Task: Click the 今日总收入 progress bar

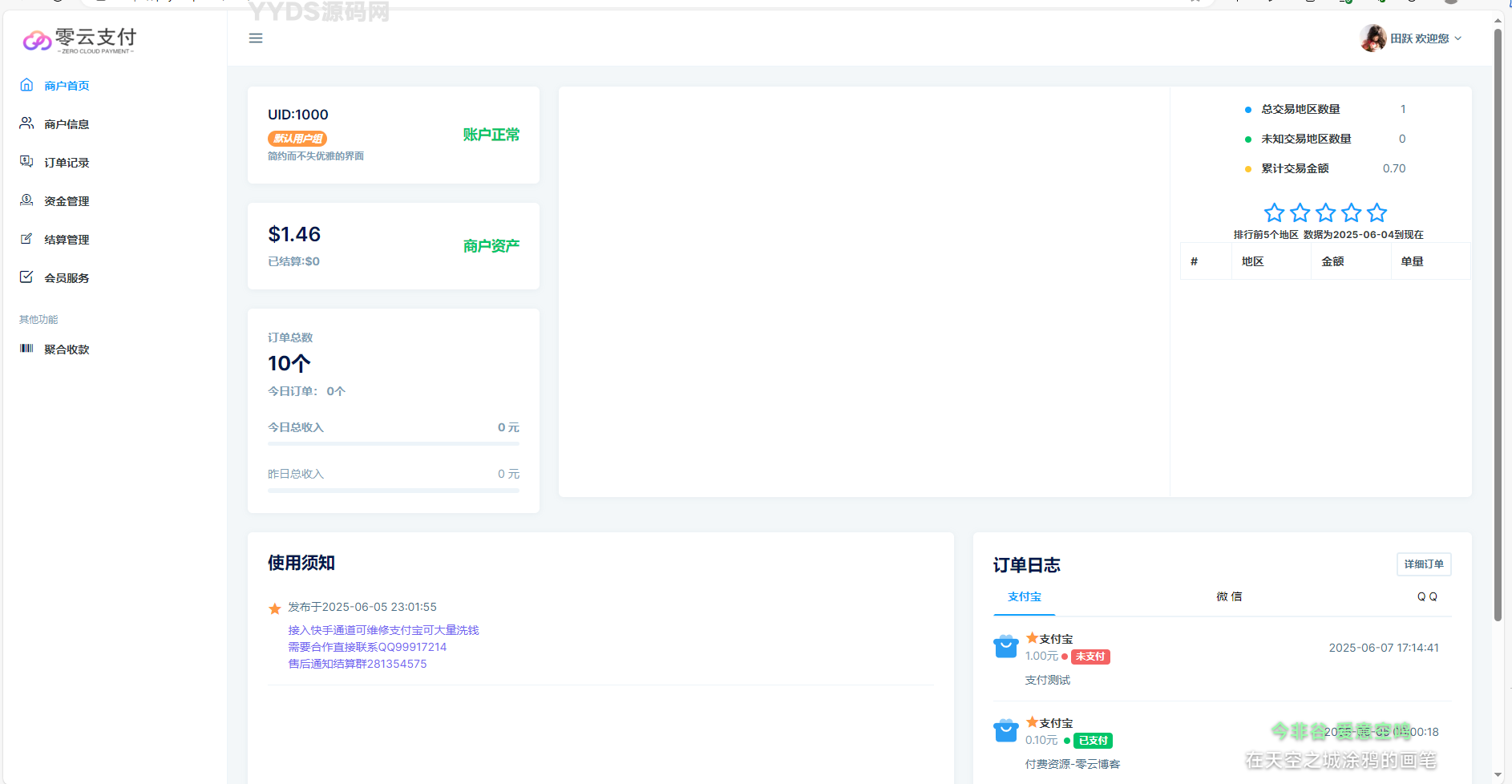Action: click(393, 443)
